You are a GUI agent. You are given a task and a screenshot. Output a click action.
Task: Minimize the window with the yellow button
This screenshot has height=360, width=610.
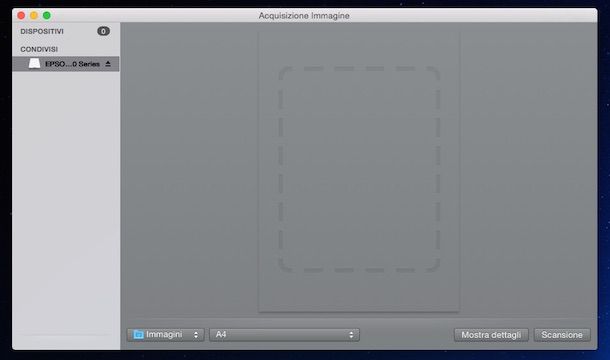pyautogui.click(x=34, y=16)
